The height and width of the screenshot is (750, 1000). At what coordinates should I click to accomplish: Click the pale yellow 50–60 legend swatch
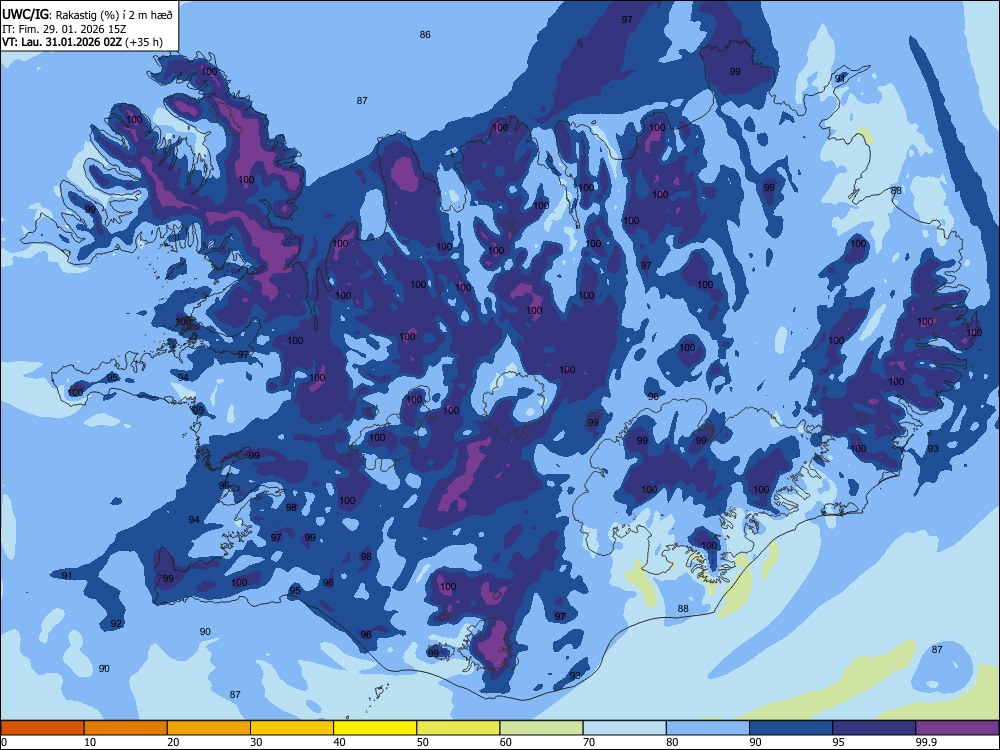pyautogui.click(x=459, y=728)
